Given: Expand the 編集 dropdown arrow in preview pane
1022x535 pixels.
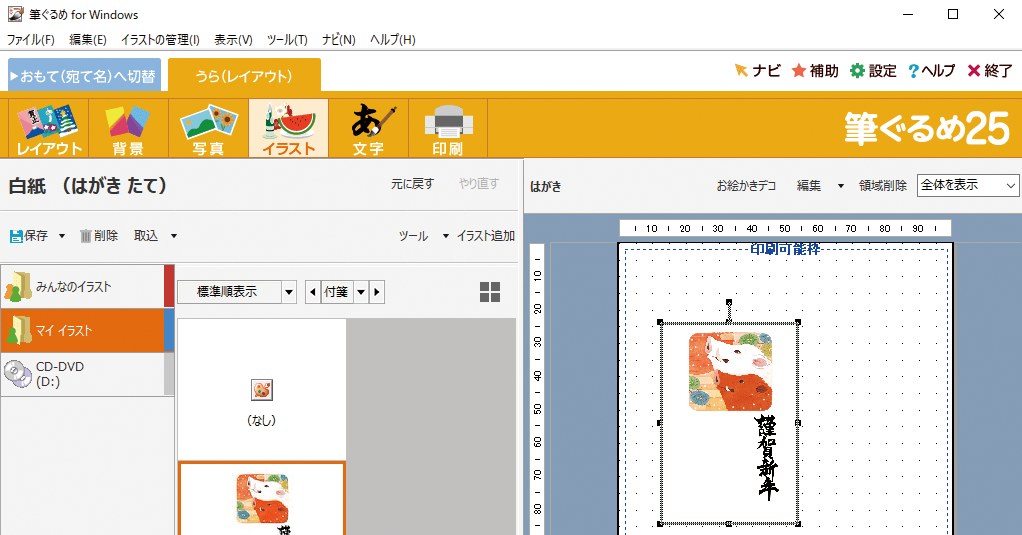Looking at the screenshot, I should 841,186.
